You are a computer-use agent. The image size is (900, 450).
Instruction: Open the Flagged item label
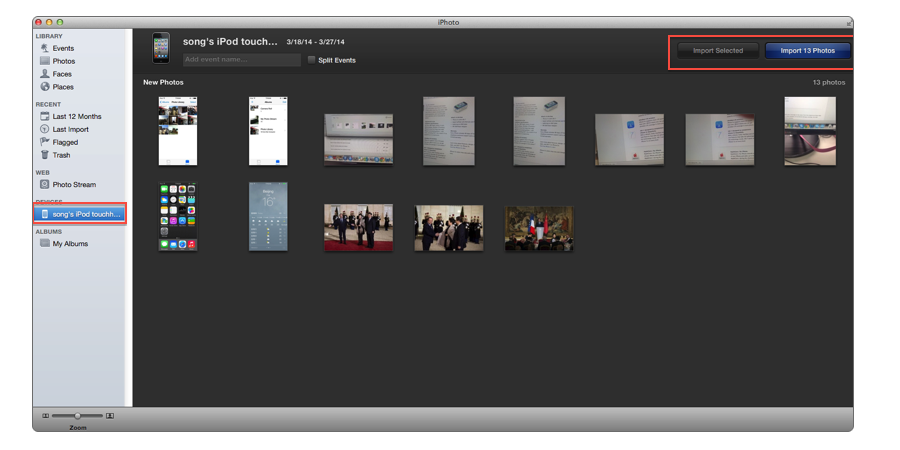[x=65, y=142]
